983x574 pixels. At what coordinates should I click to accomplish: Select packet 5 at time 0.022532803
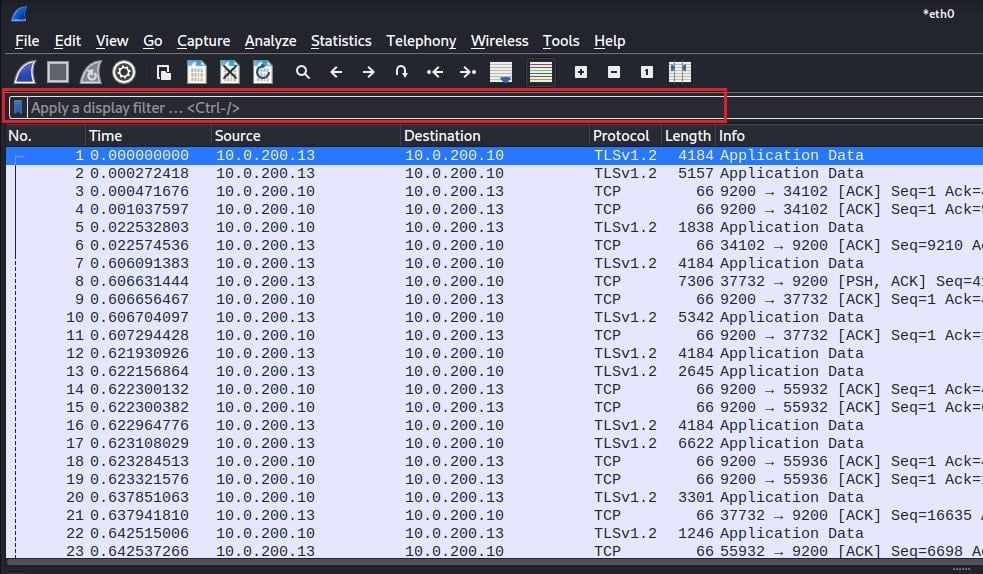[x=495, y=227]
